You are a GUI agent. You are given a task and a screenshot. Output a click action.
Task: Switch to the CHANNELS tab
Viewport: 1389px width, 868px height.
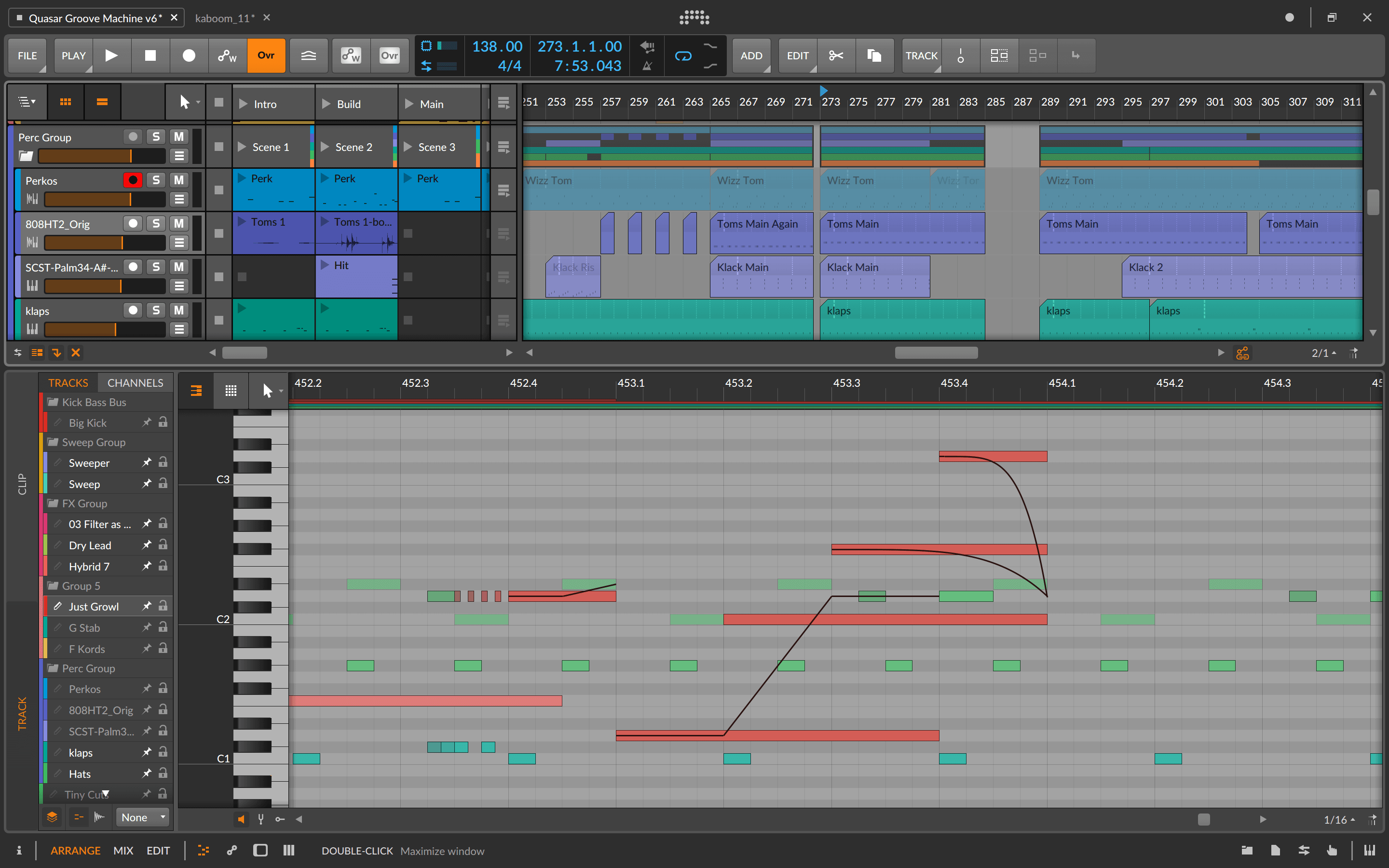[x=135, y=382]
